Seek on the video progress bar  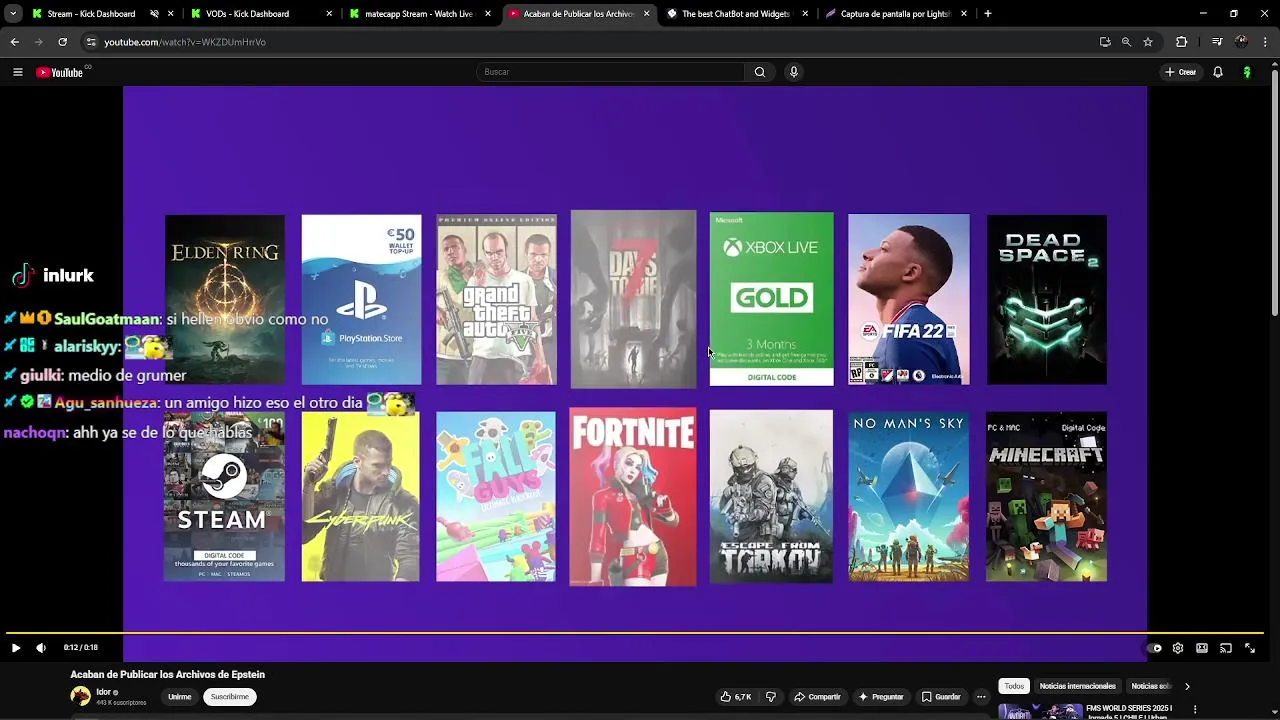(634, 633)
